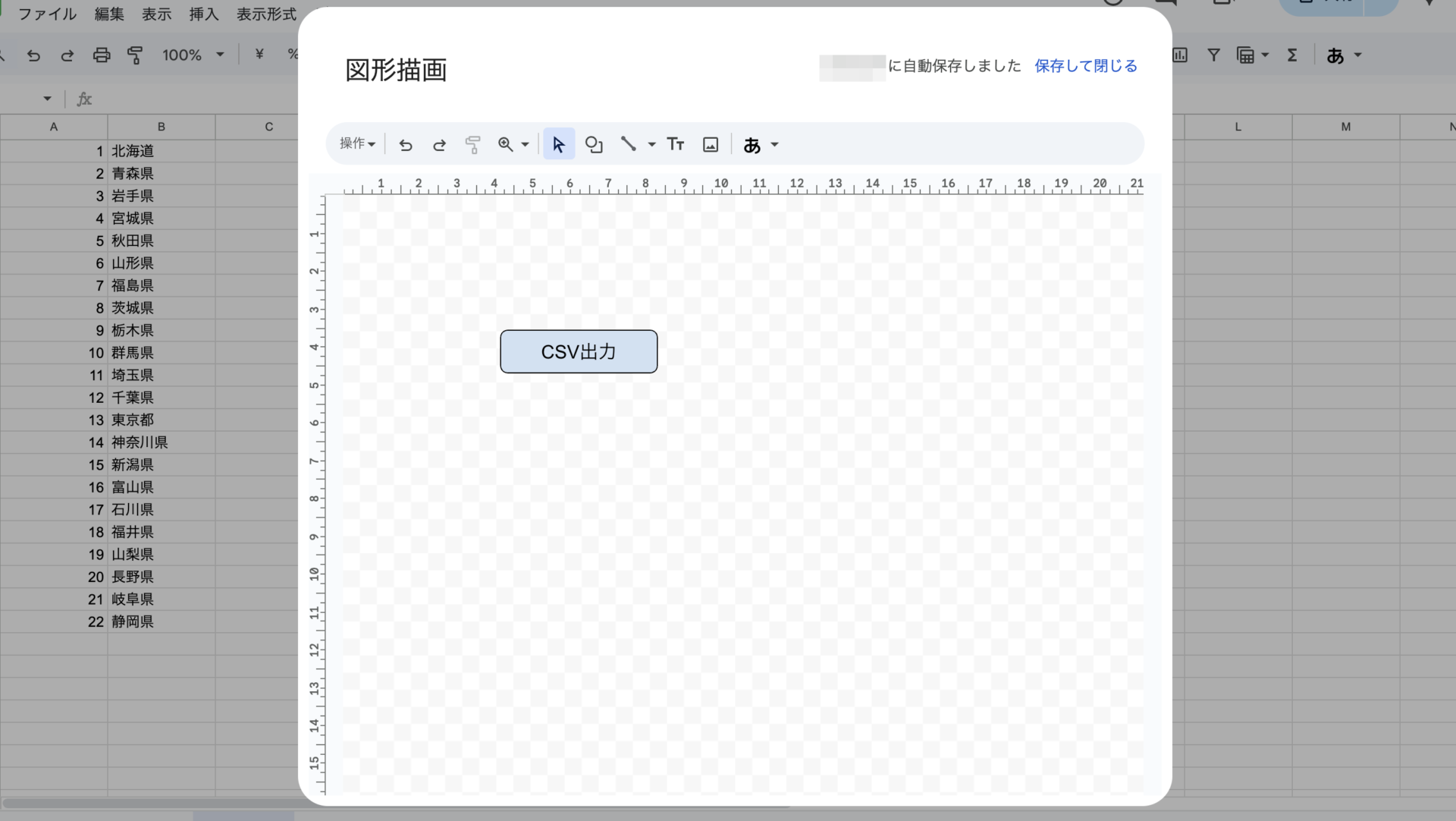Viewport: 1456px width, 821px height.
Task: Click redo in the drawing toolbar
Action: (x=439, y=144)
